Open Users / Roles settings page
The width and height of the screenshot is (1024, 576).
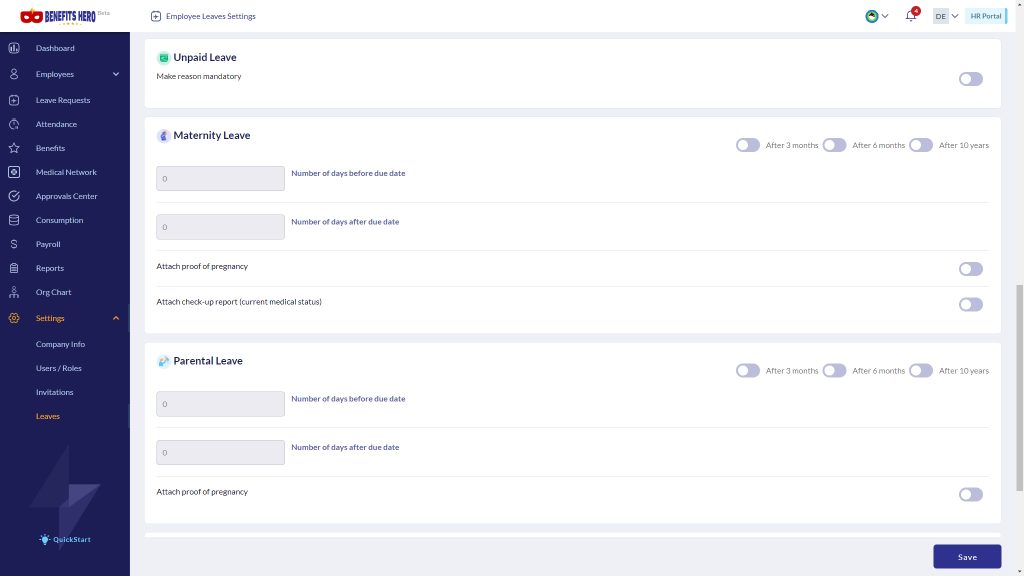pyautogui.click(x=59, y=368)
